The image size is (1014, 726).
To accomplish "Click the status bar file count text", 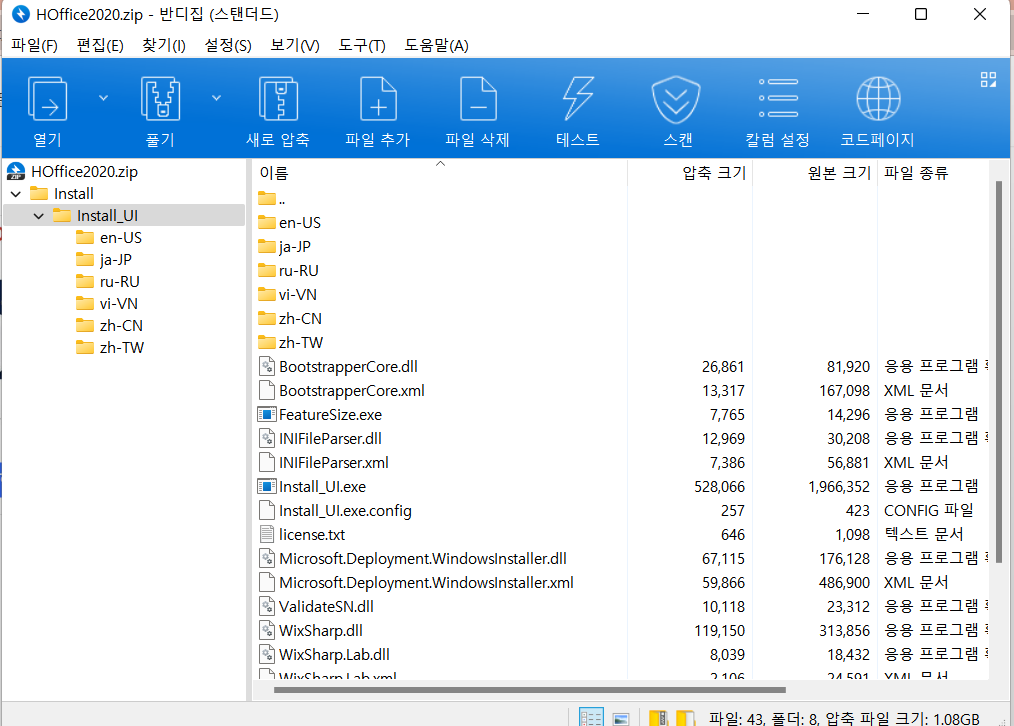I will point(844,718).
